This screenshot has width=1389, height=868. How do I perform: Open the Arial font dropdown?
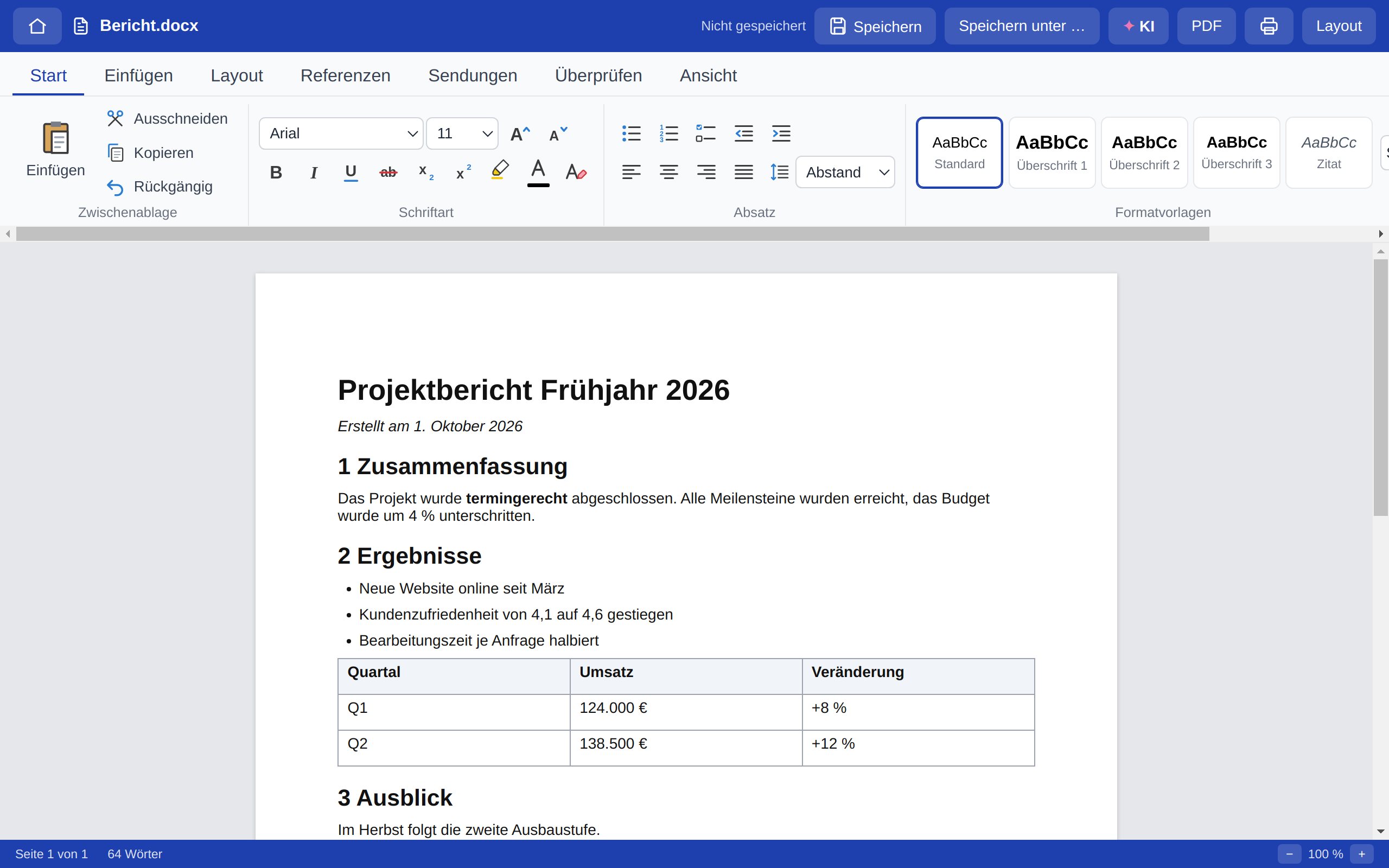341,134
